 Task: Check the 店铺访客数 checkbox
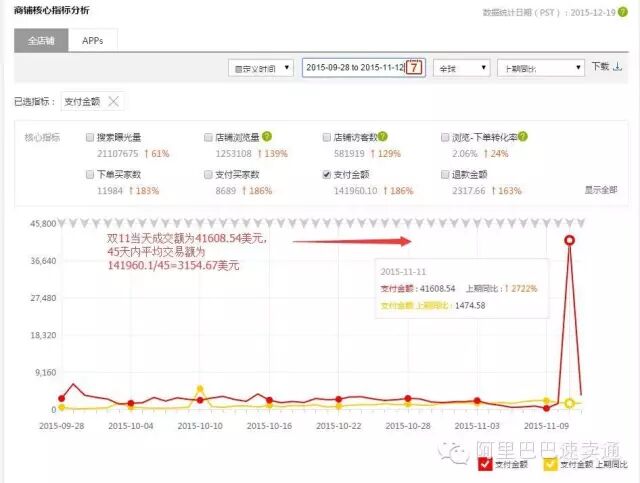[x=326, y=137]
